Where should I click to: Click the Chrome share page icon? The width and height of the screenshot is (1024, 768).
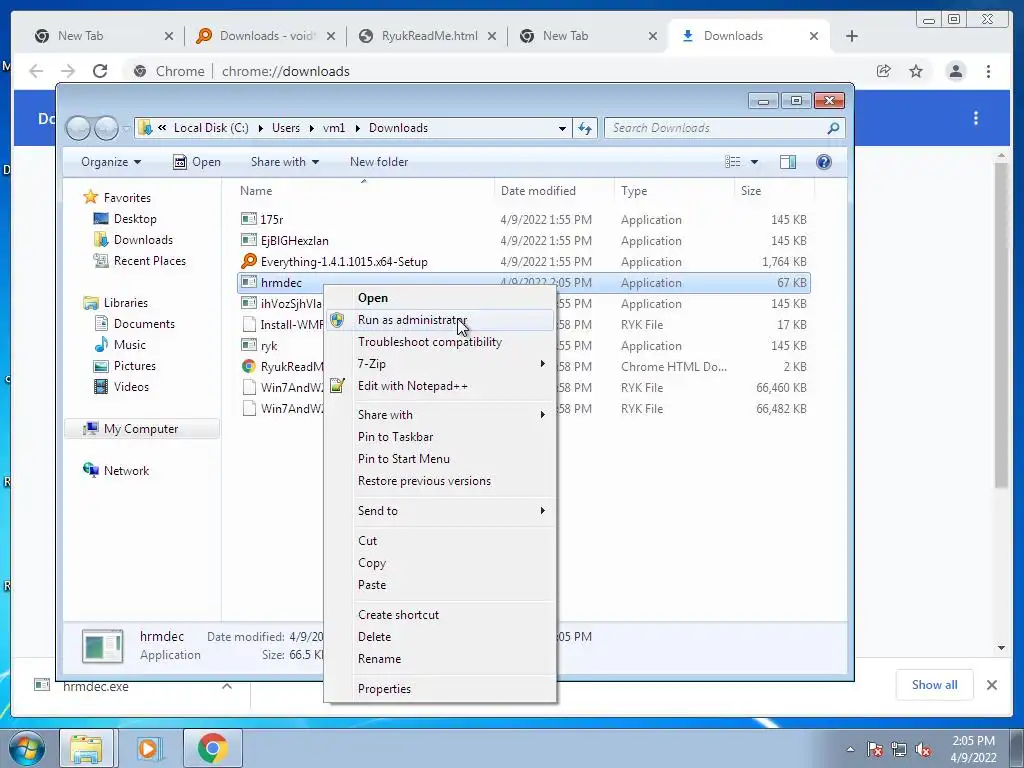[884, 71]
